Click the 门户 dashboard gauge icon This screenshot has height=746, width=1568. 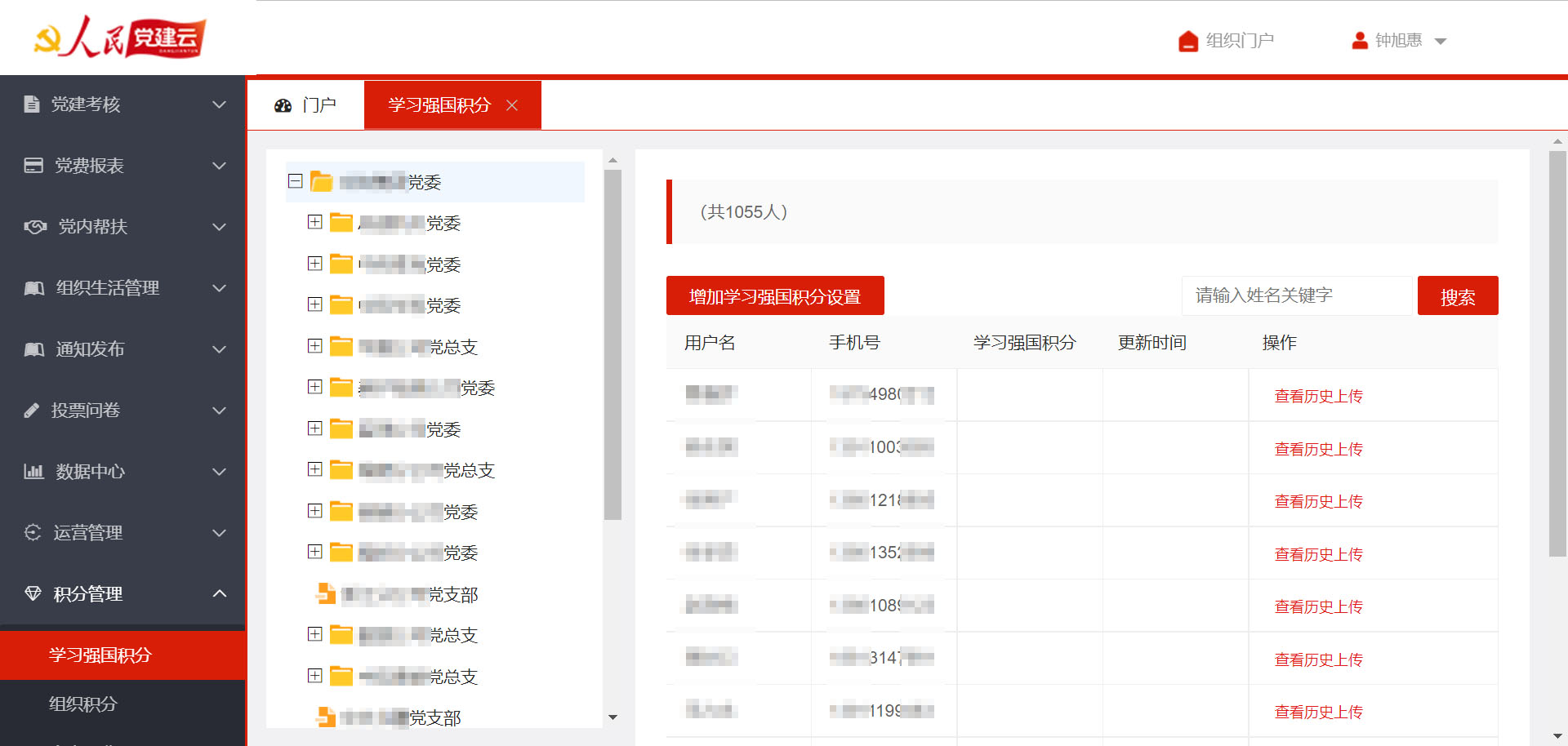[x=283, y=105]
